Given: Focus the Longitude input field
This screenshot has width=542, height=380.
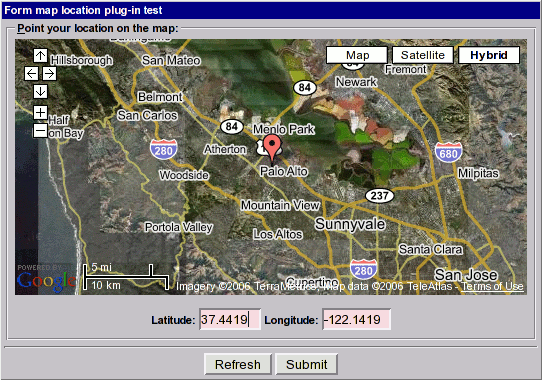Looking at the screenshot, I should tap(356, 319).
